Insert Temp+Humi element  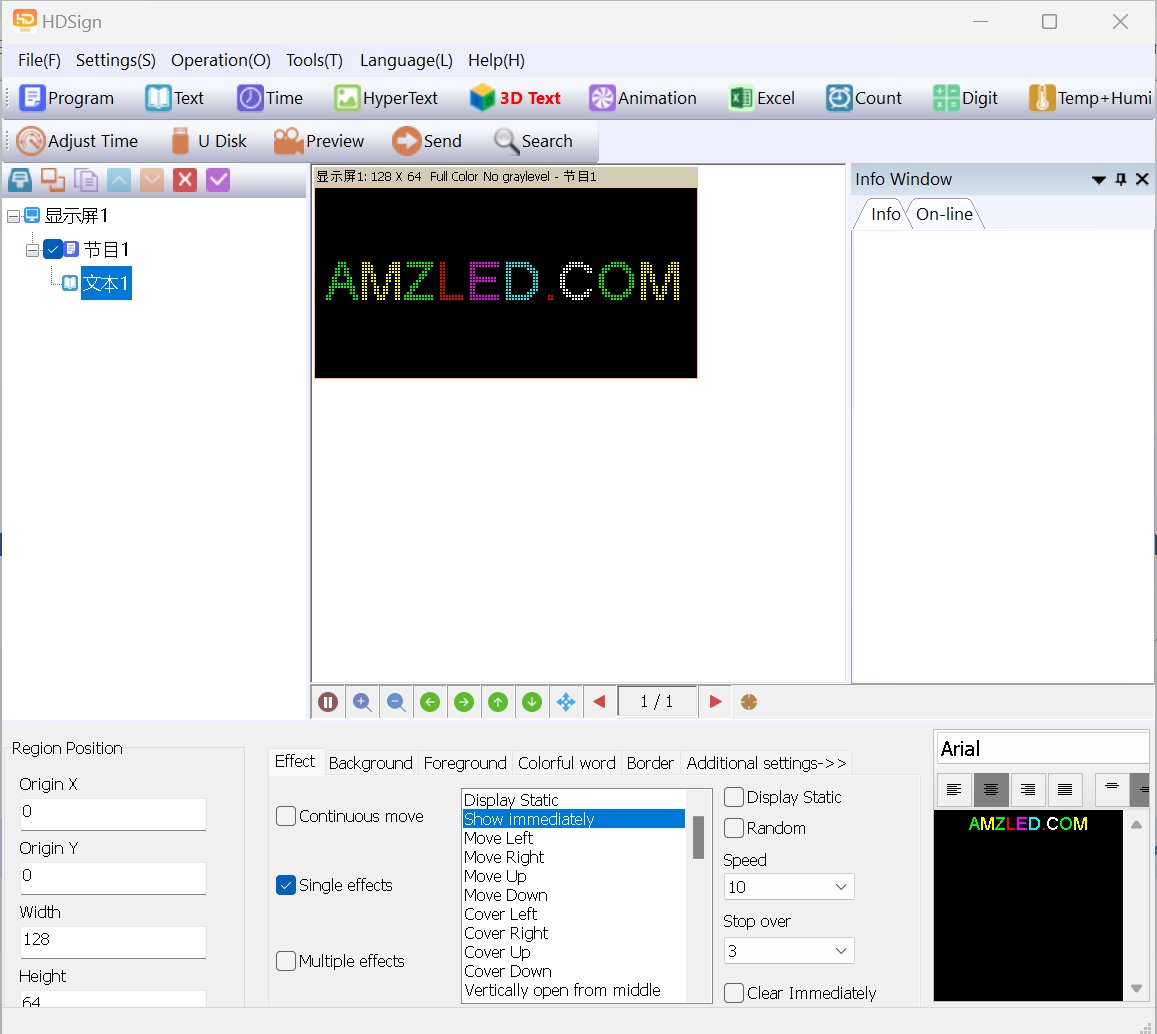pyautogui.click(x=1090, y=98)
